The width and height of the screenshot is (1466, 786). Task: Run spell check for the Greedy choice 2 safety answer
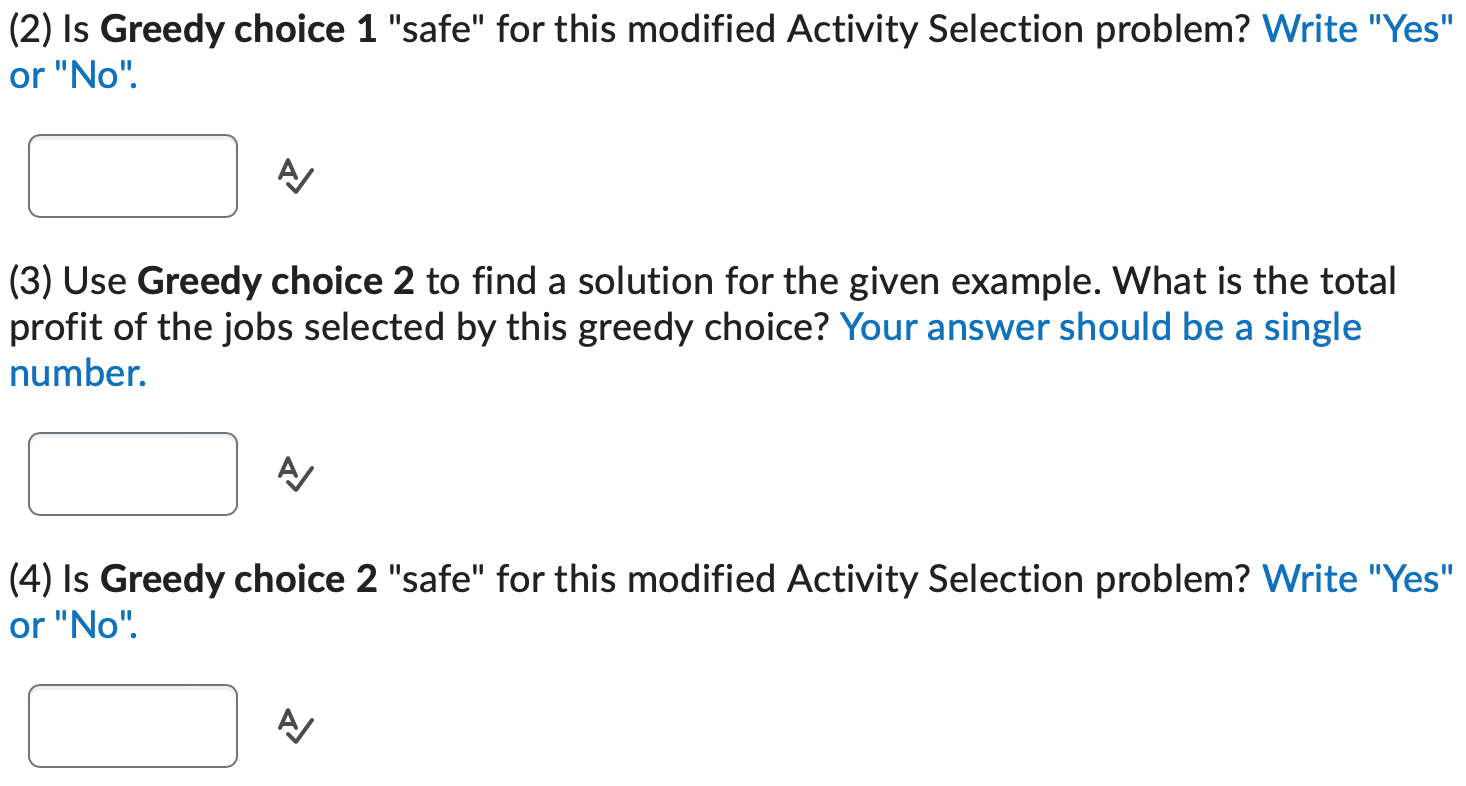[x=295, y=726]
